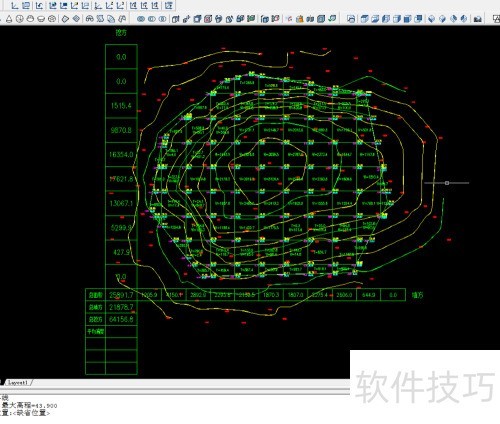The image size is (500, 424).
Task: Click the Origin UCS icon
Action: coord(98,5)
